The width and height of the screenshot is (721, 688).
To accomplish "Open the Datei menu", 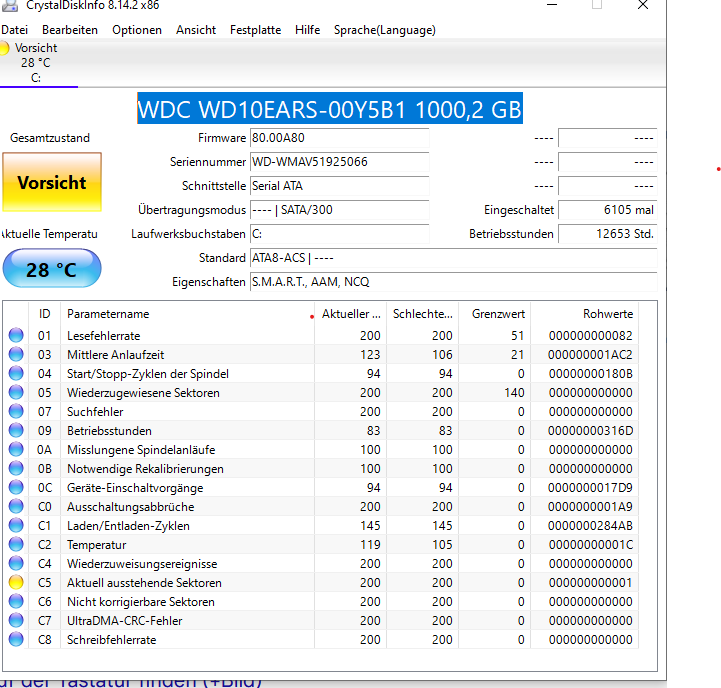I will 14,30.
